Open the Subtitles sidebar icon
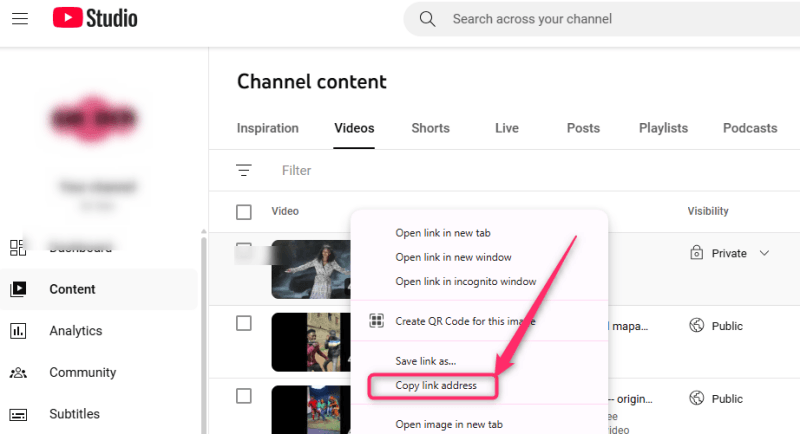The image size is (800, 434). 18,414
